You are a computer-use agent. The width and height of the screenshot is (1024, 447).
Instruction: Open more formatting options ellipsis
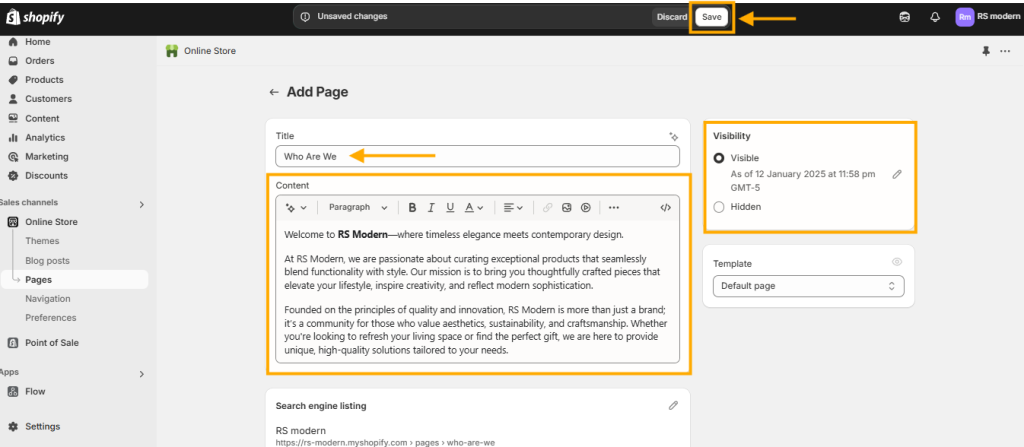614,208
